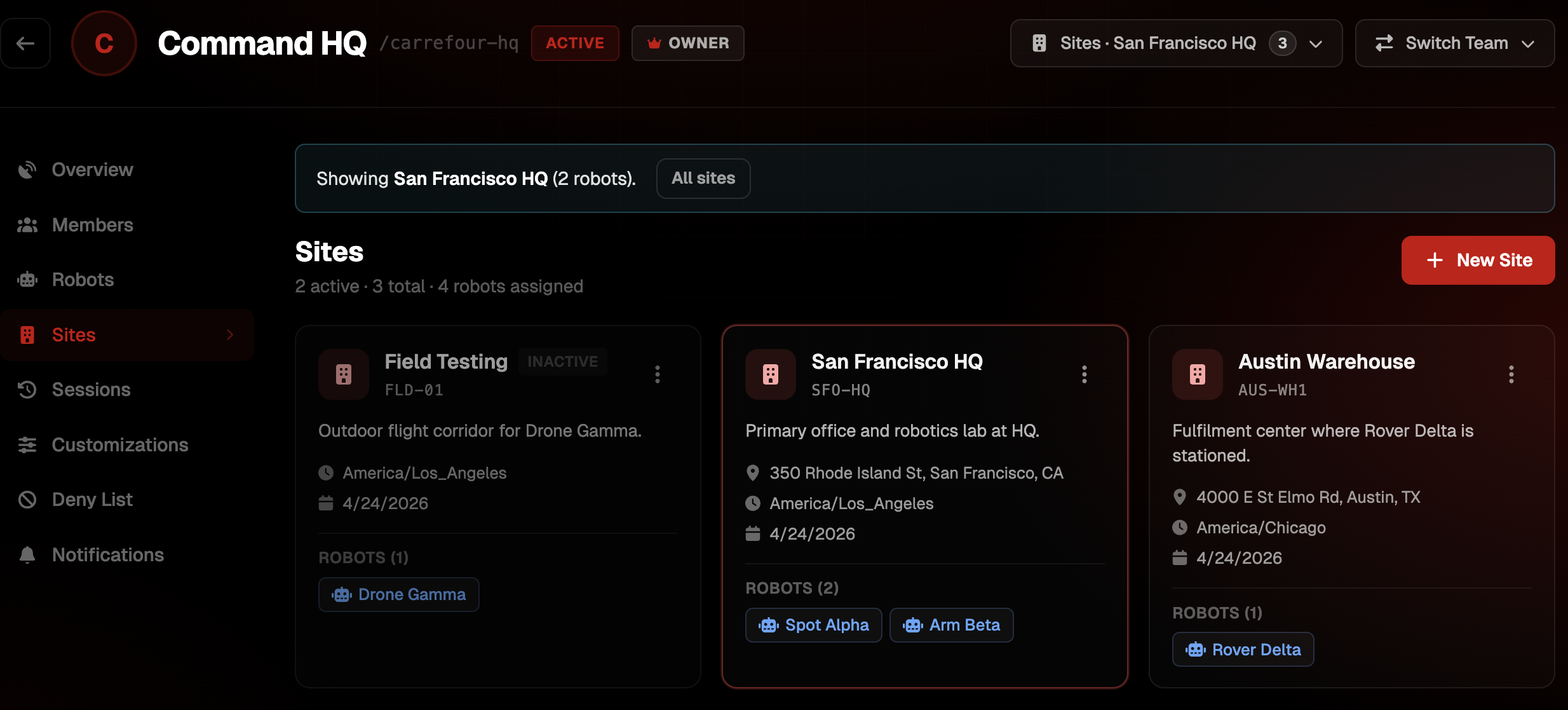This screenshot has height=710, width=1568.
Task: Open the Spot Alpha robot chip
Action: pyautogui.click(x=813, y=625)
